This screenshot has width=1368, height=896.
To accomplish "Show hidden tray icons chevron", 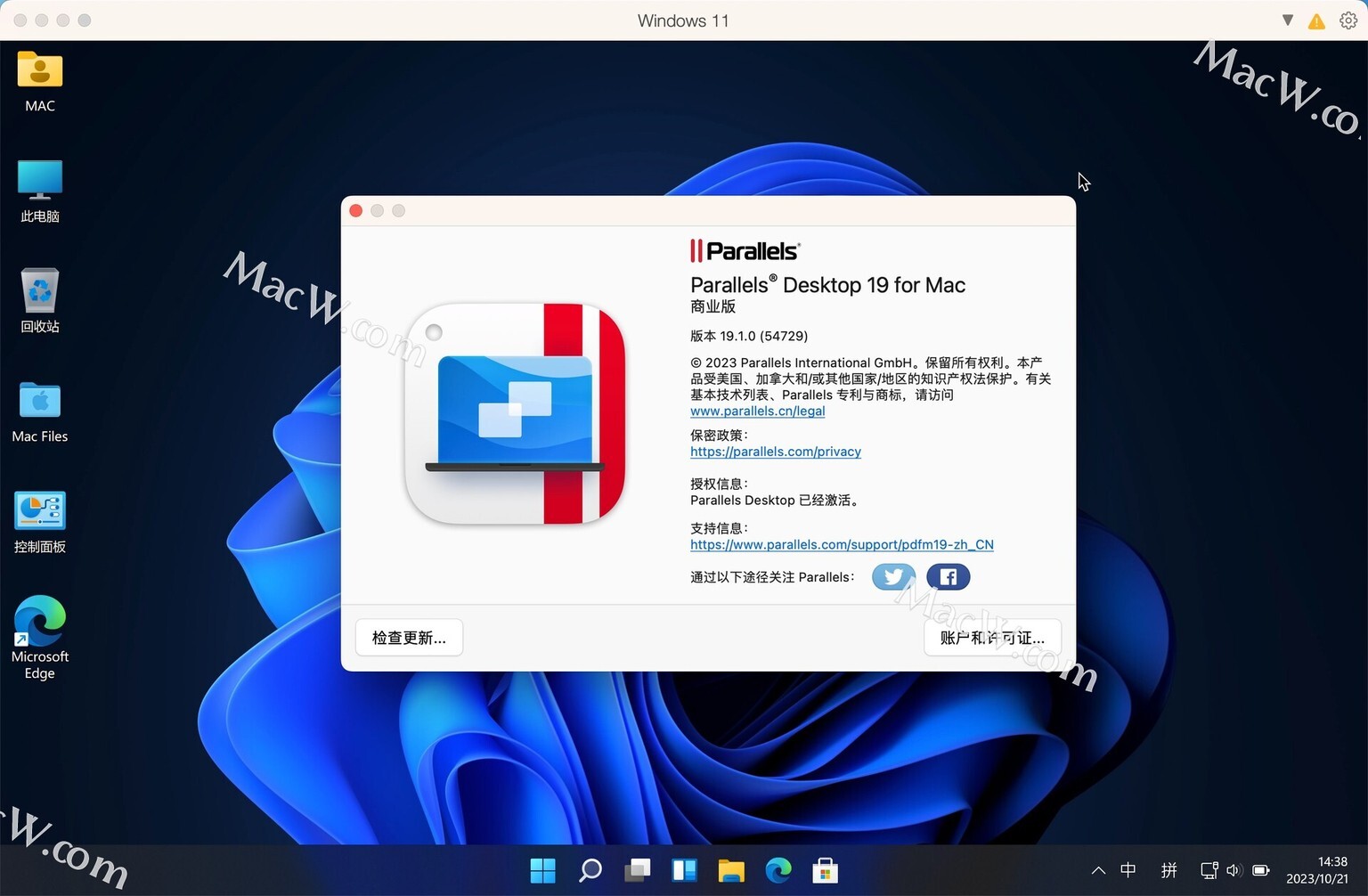I will (x=1098, y=871).
